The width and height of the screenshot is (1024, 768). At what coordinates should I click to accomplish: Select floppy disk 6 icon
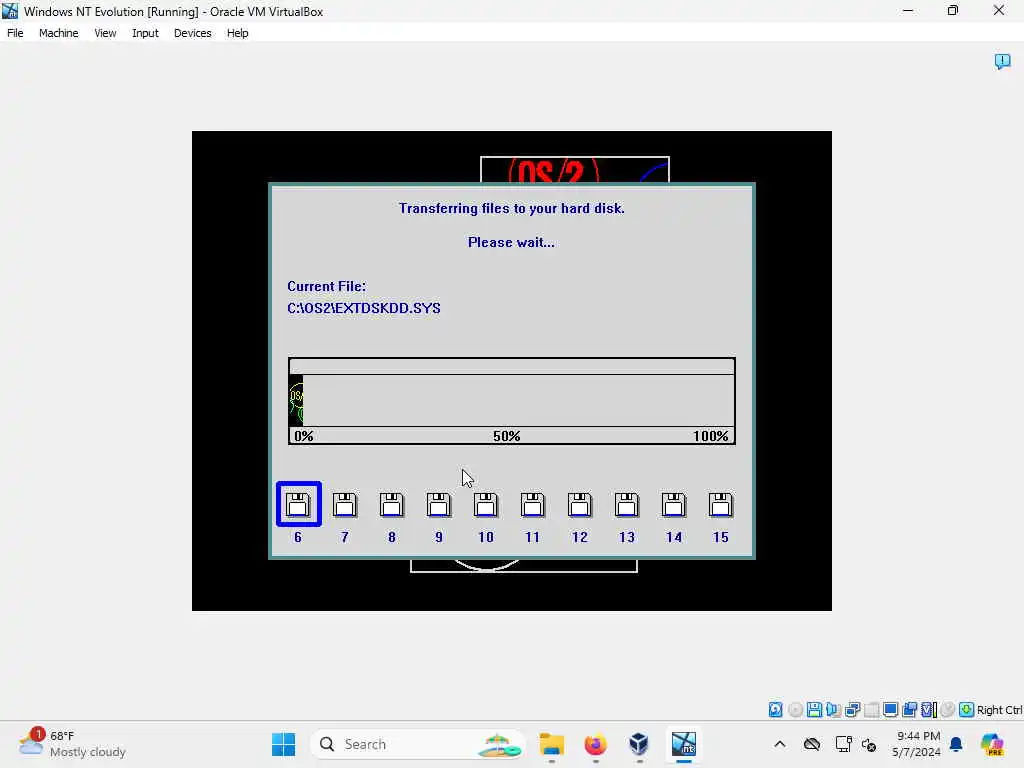pyautogui.click(x=298, y=504)
